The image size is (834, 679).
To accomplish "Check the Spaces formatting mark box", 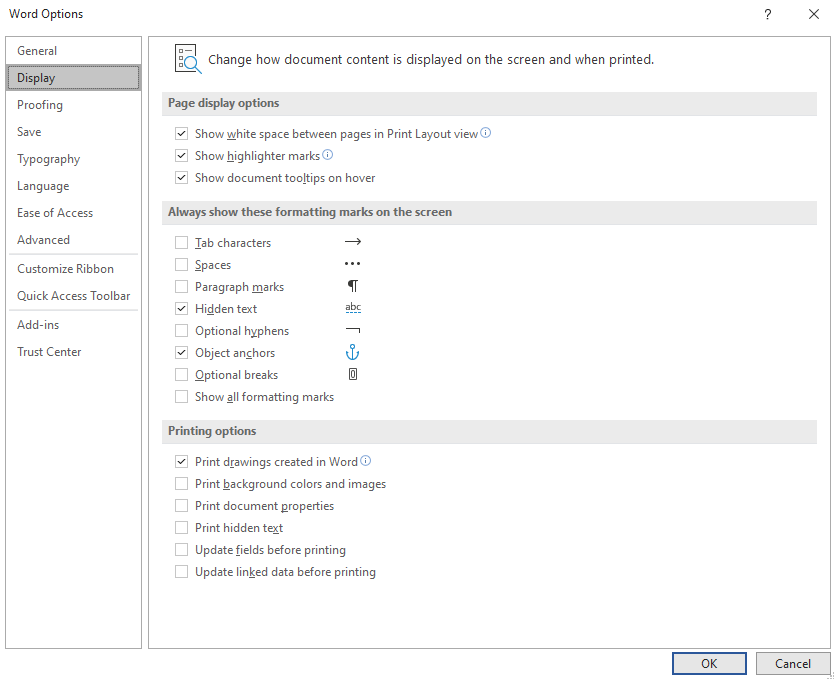I will coord(181,264).
